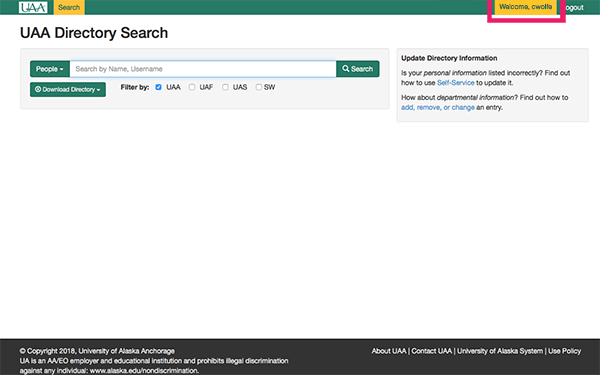The width and height of the screenshot is (600, 375).
Task: Click the Filter by: label
Action: pos(135,87)
